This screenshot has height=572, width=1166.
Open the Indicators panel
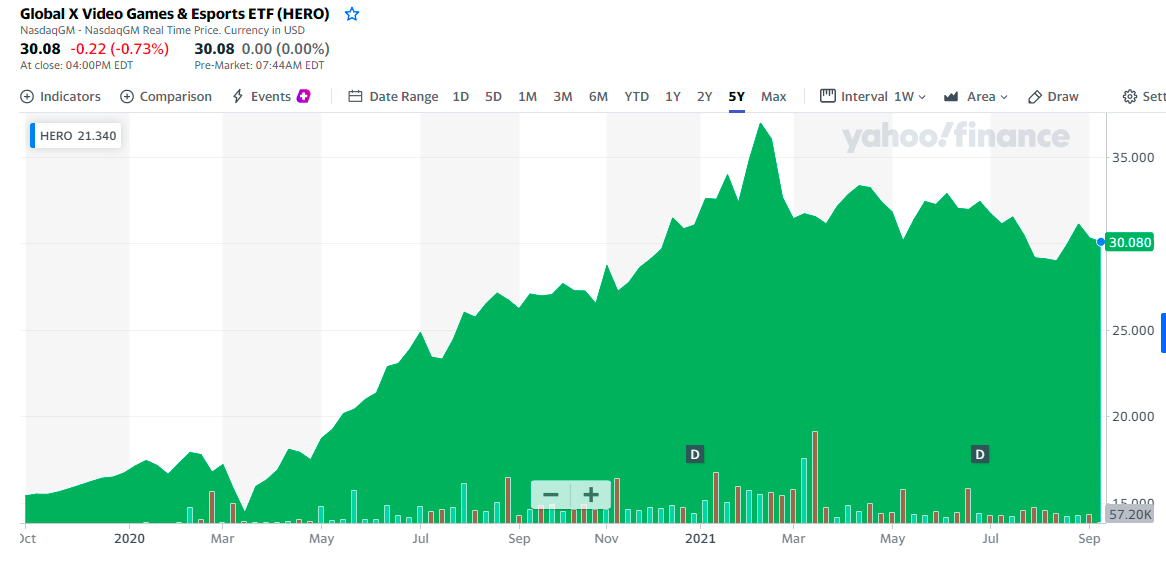point(60,97)
